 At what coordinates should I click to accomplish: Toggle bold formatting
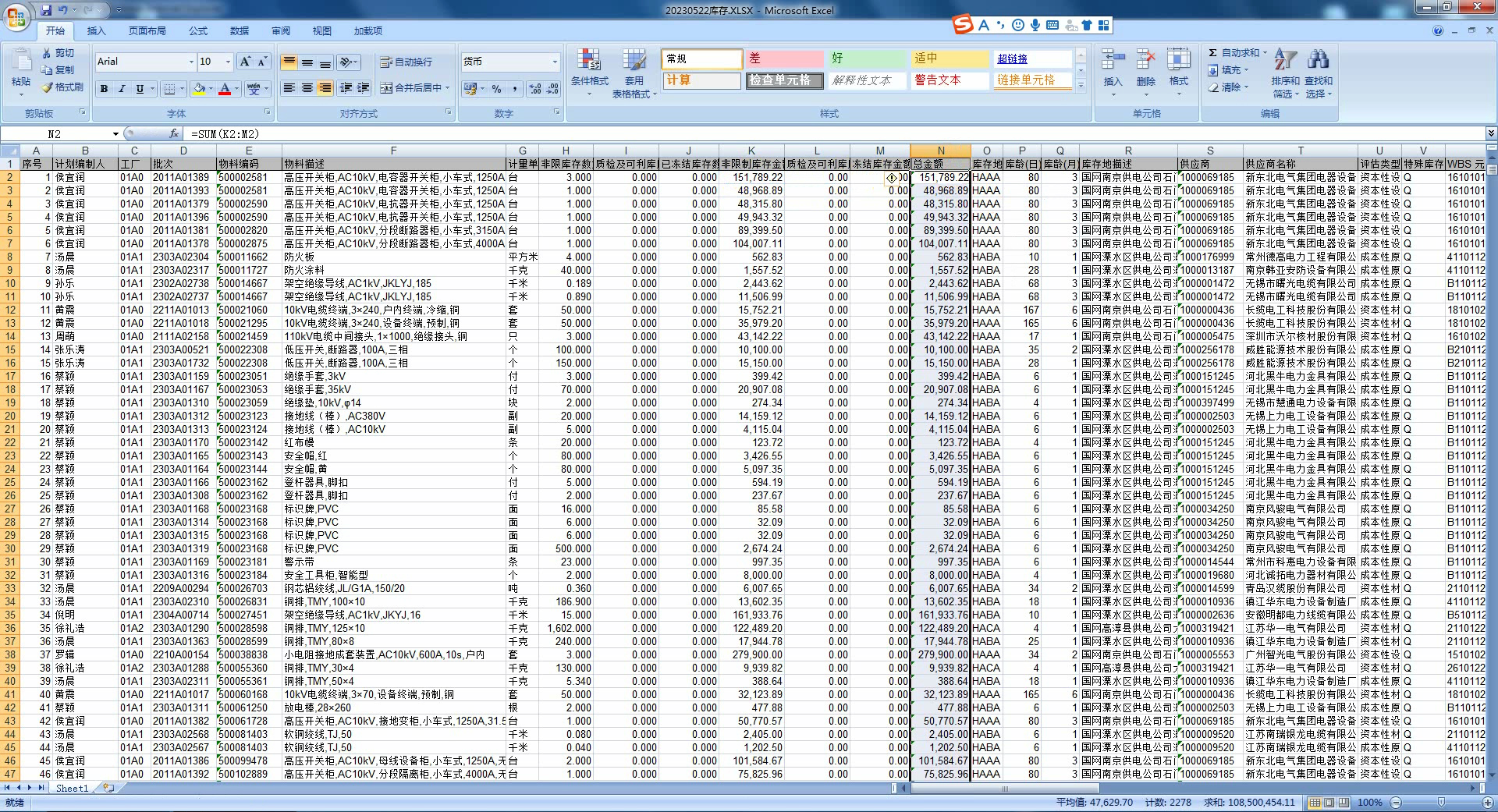(x=104, y=89)
